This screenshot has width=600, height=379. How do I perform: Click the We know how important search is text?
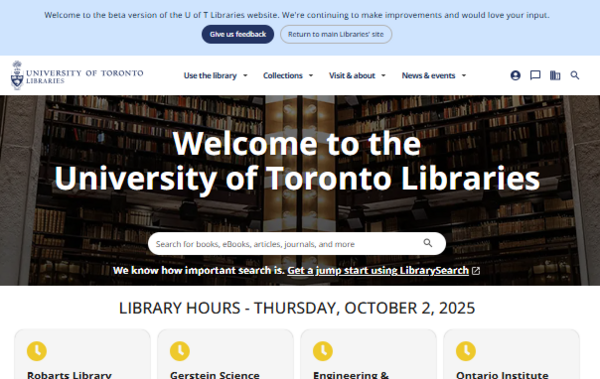coord(199,271)
